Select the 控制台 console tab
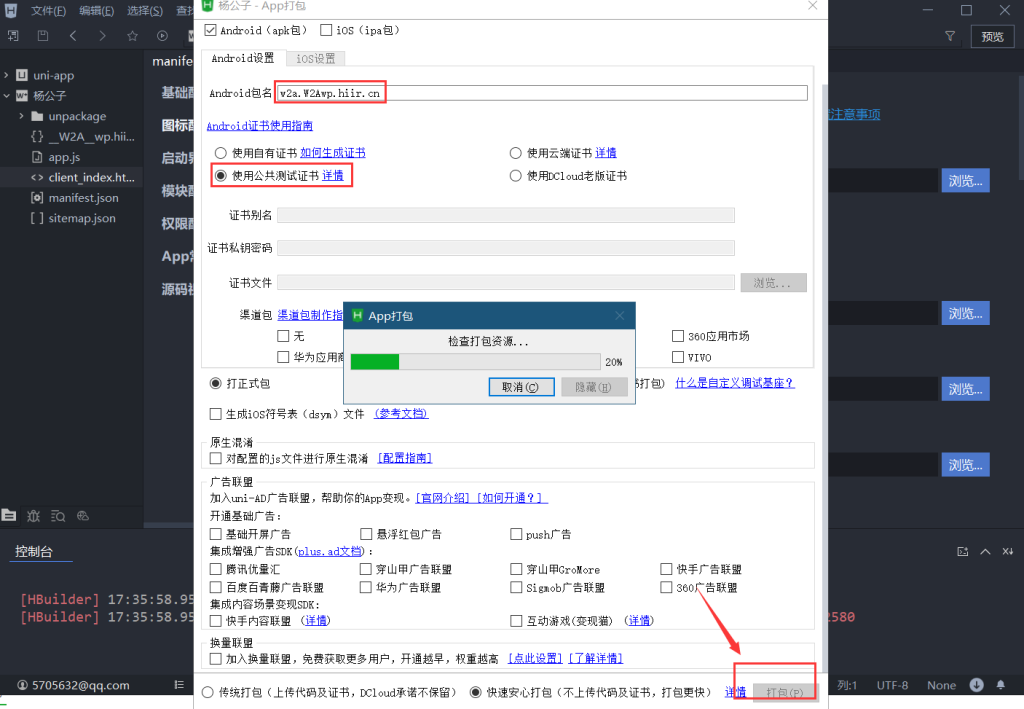Screen dimensions: 1024x709 [x=34, y=552]
